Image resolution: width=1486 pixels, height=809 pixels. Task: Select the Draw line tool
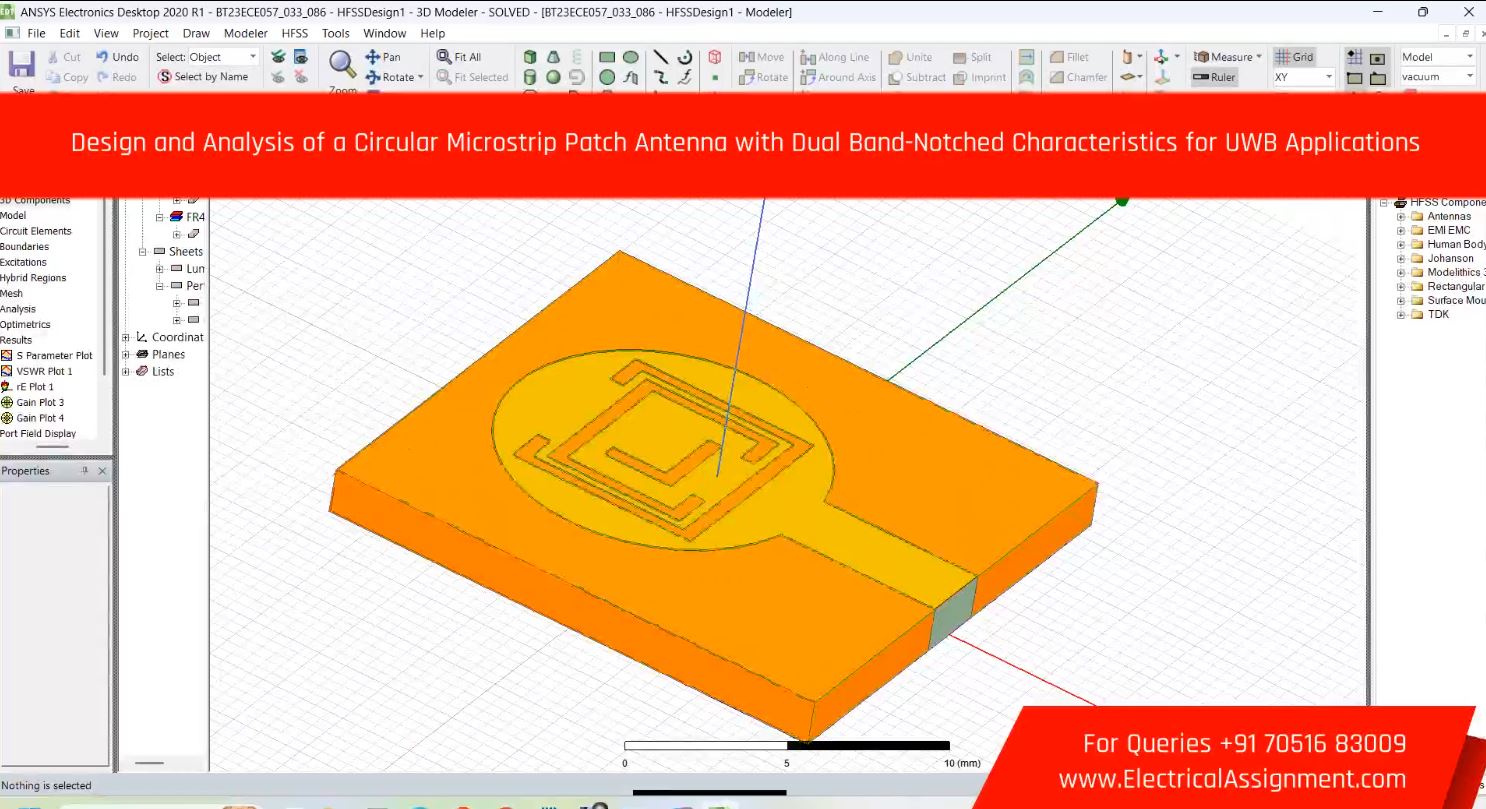point(661,57)
